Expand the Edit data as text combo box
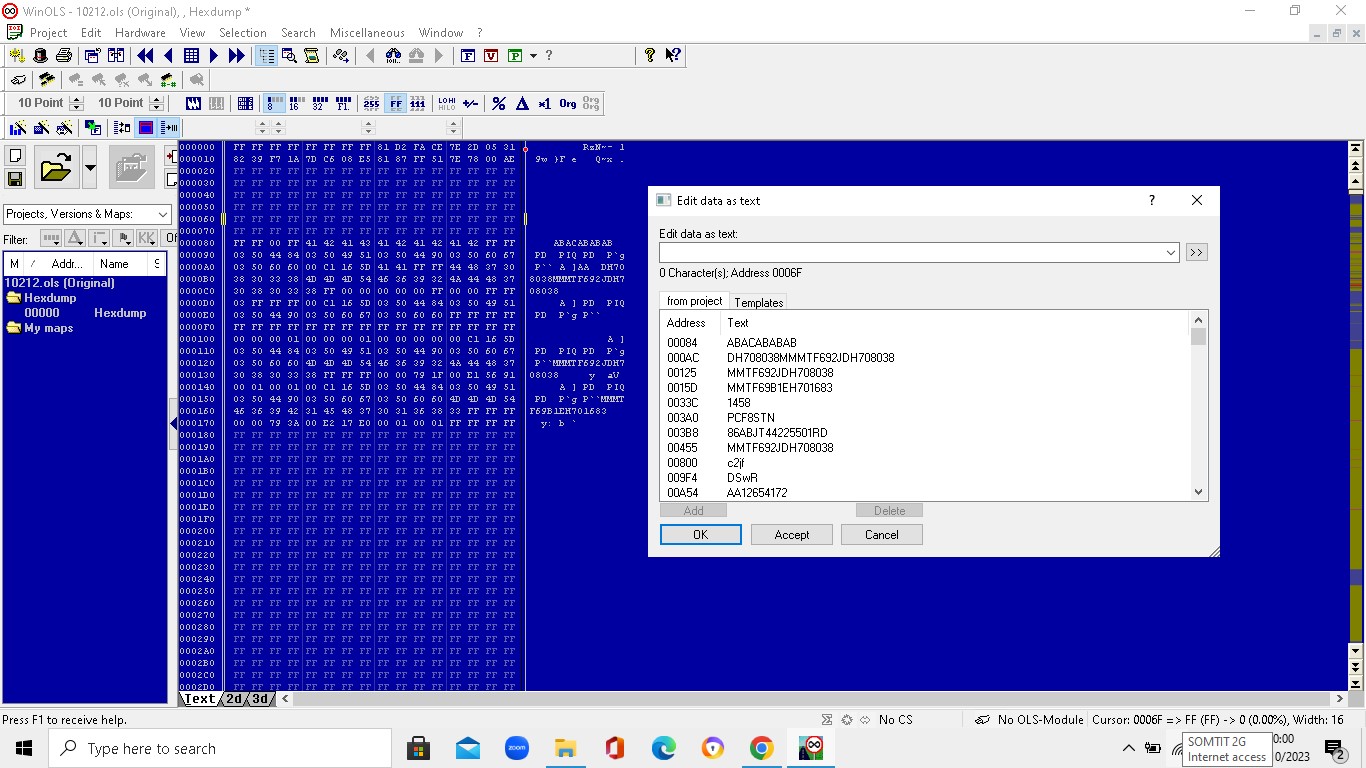 coord(1170,253)
